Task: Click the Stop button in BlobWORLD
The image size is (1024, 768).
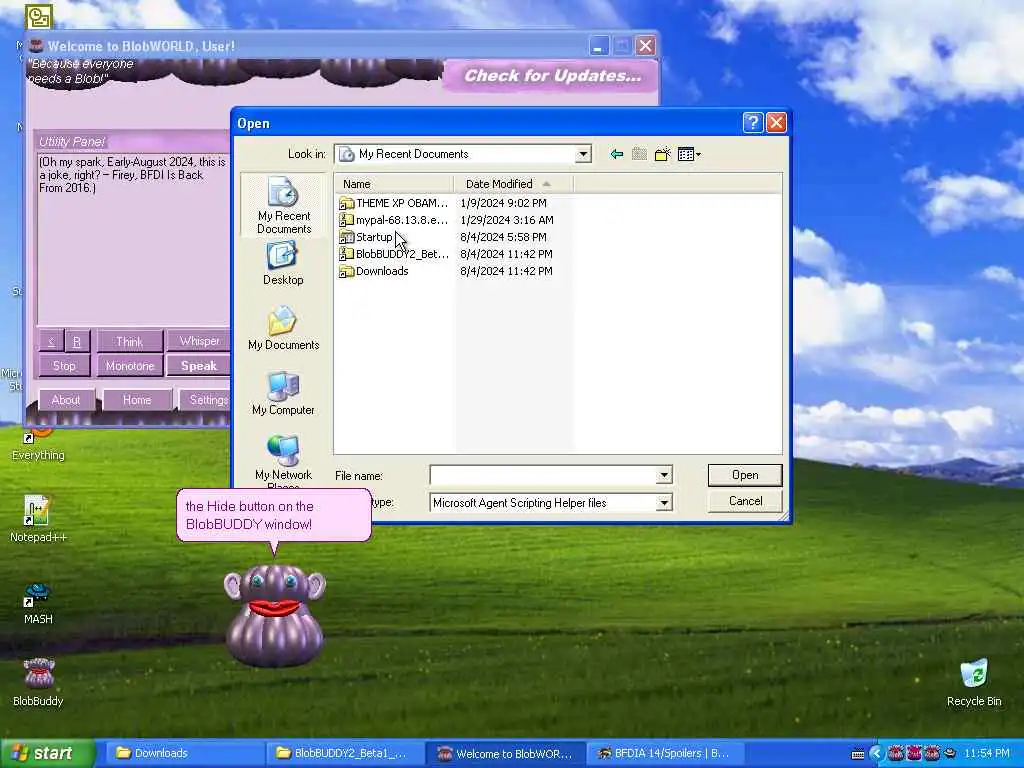Action: [64, 366]
